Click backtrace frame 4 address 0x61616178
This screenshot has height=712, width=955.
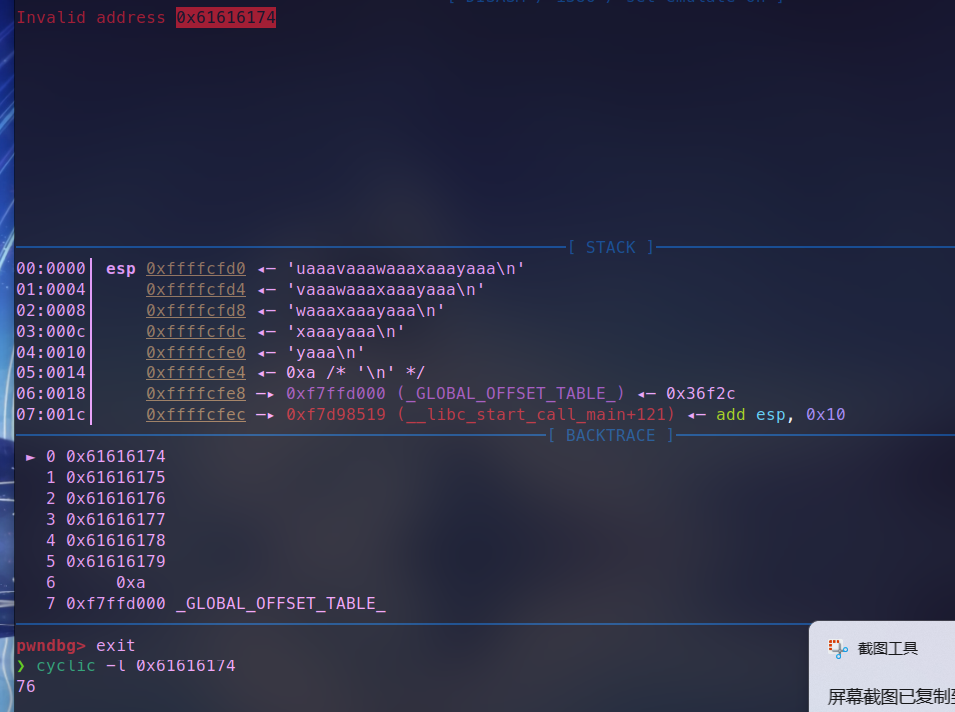[116, 540]
